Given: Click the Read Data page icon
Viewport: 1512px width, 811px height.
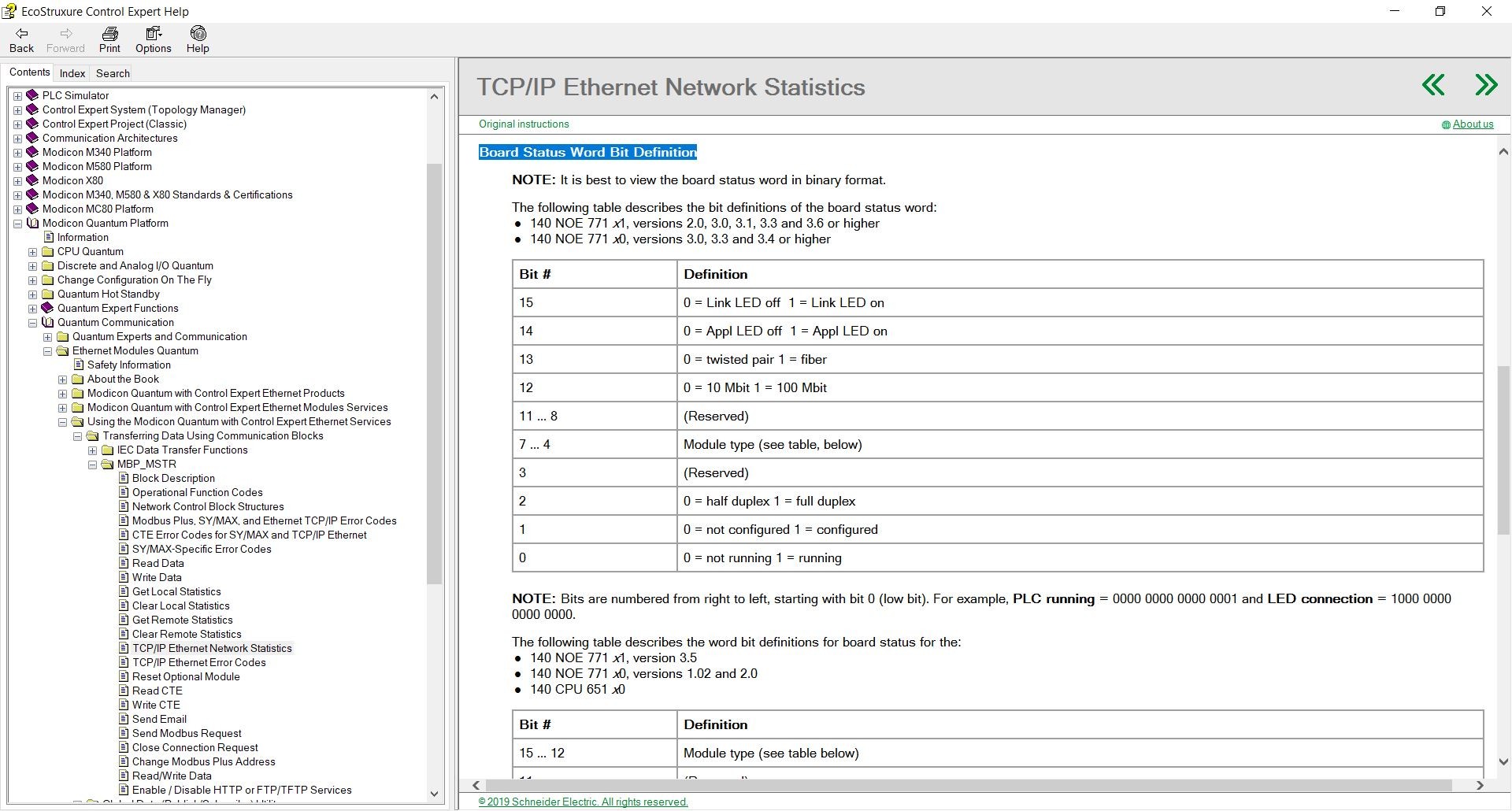Looking at the screenshot, I should [124, 563].
